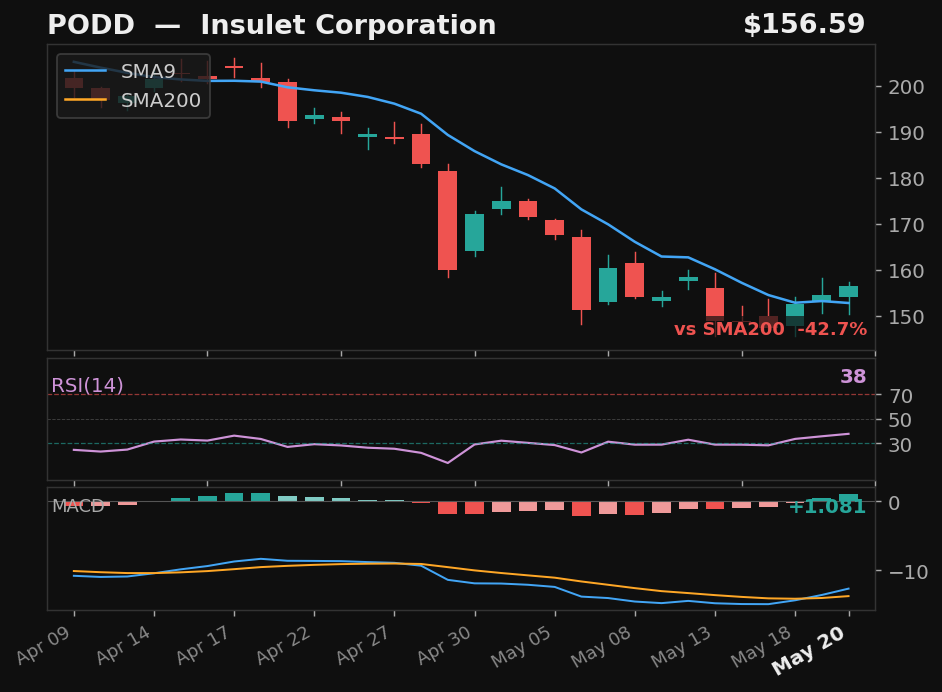Image resolution: width=942 pixels, height=692 pixels.
Task: Click the MACD 0 axis label
Action: coord(895,503)
